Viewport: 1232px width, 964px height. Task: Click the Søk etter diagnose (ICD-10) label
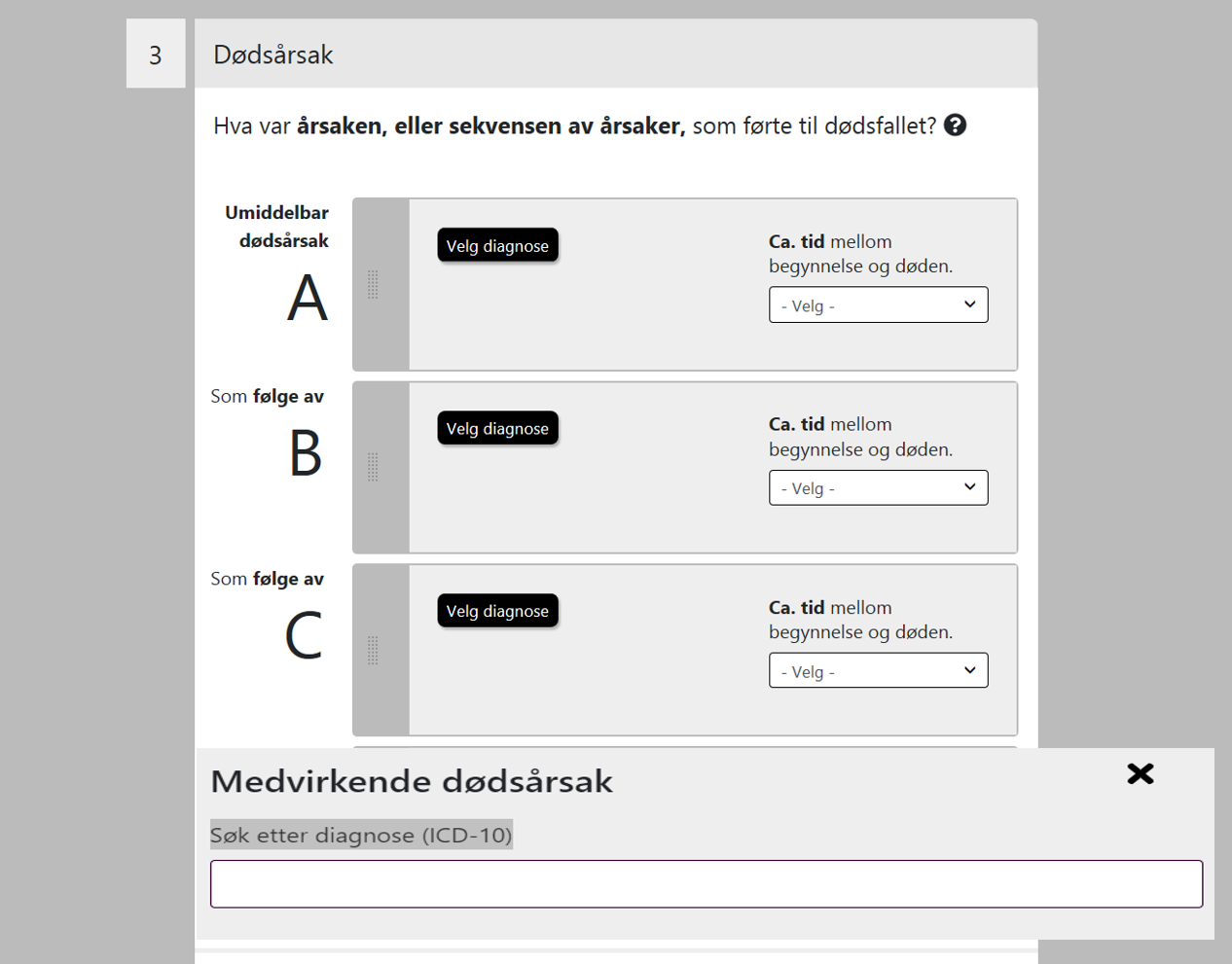click(x=361, y=835)
